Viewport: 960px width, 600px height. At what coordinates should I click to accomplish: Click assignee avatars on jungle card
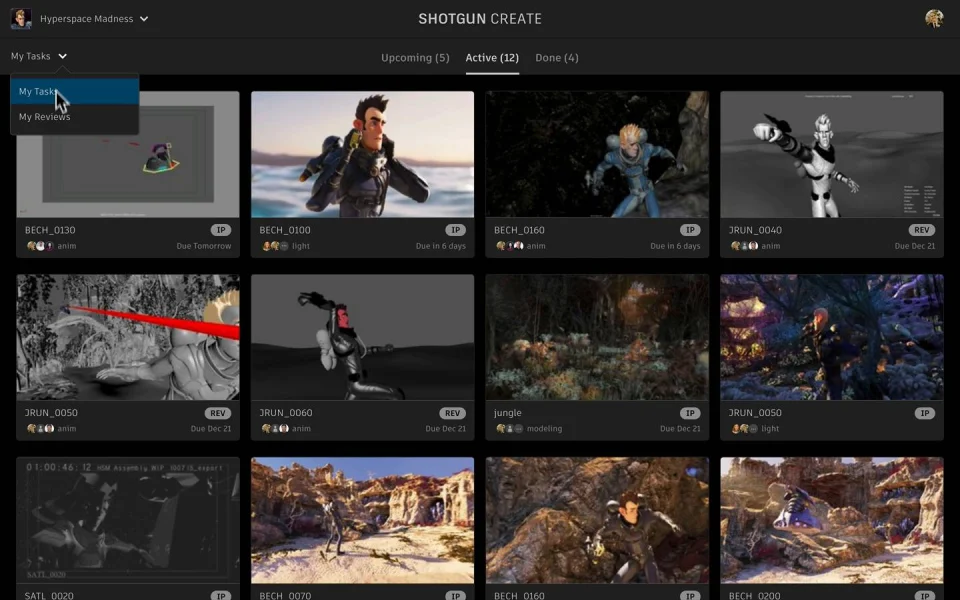(509, 429)
